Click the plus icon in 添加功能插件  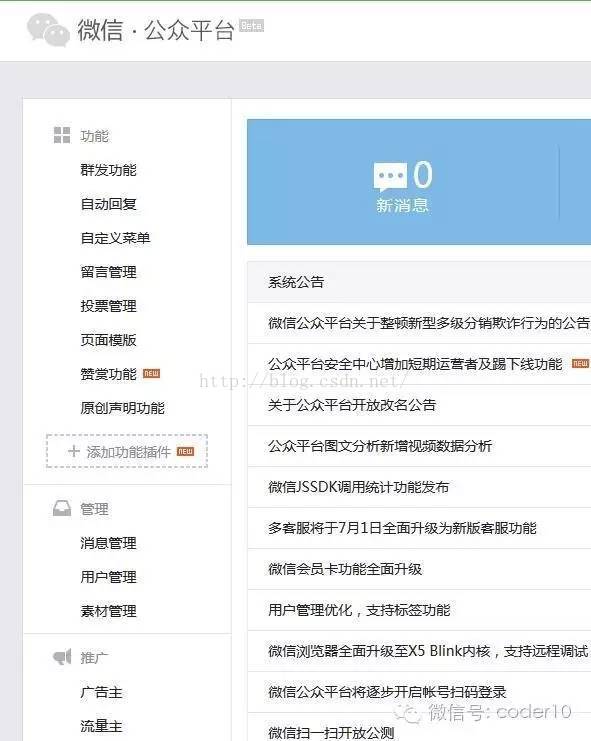point(74,451)
